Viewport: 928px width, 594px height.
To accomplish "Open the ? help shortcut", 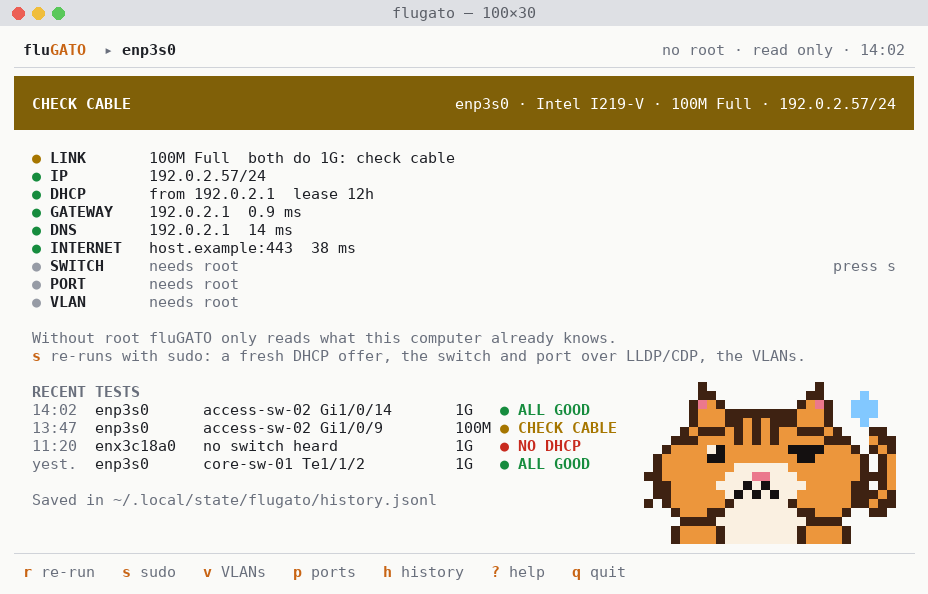I will [518, 572].
